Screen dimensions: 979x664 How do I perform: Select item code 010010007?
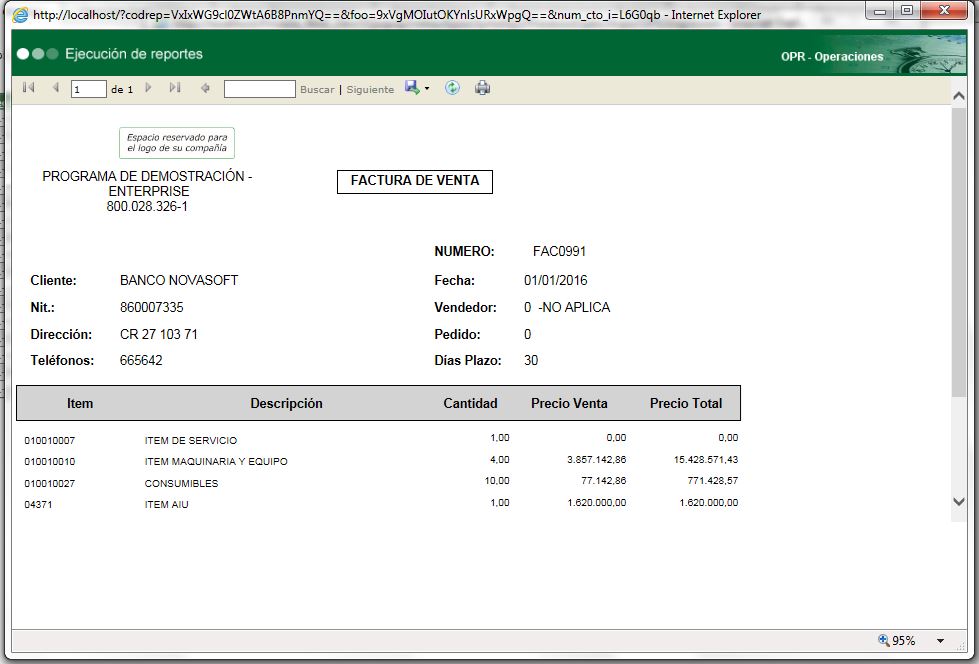pos(49,440)
